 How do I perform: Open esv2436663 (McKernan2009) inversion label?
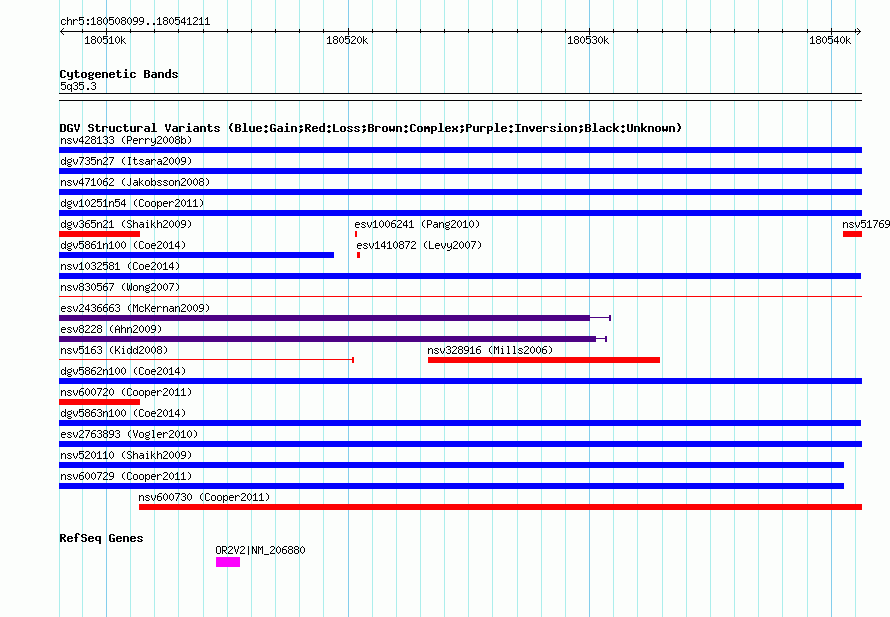(x=135, y=308)
